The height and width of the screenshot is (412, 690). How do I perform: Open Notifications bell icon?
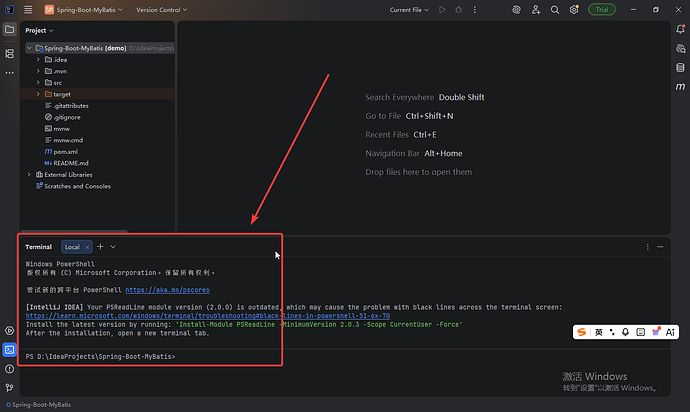680,29
